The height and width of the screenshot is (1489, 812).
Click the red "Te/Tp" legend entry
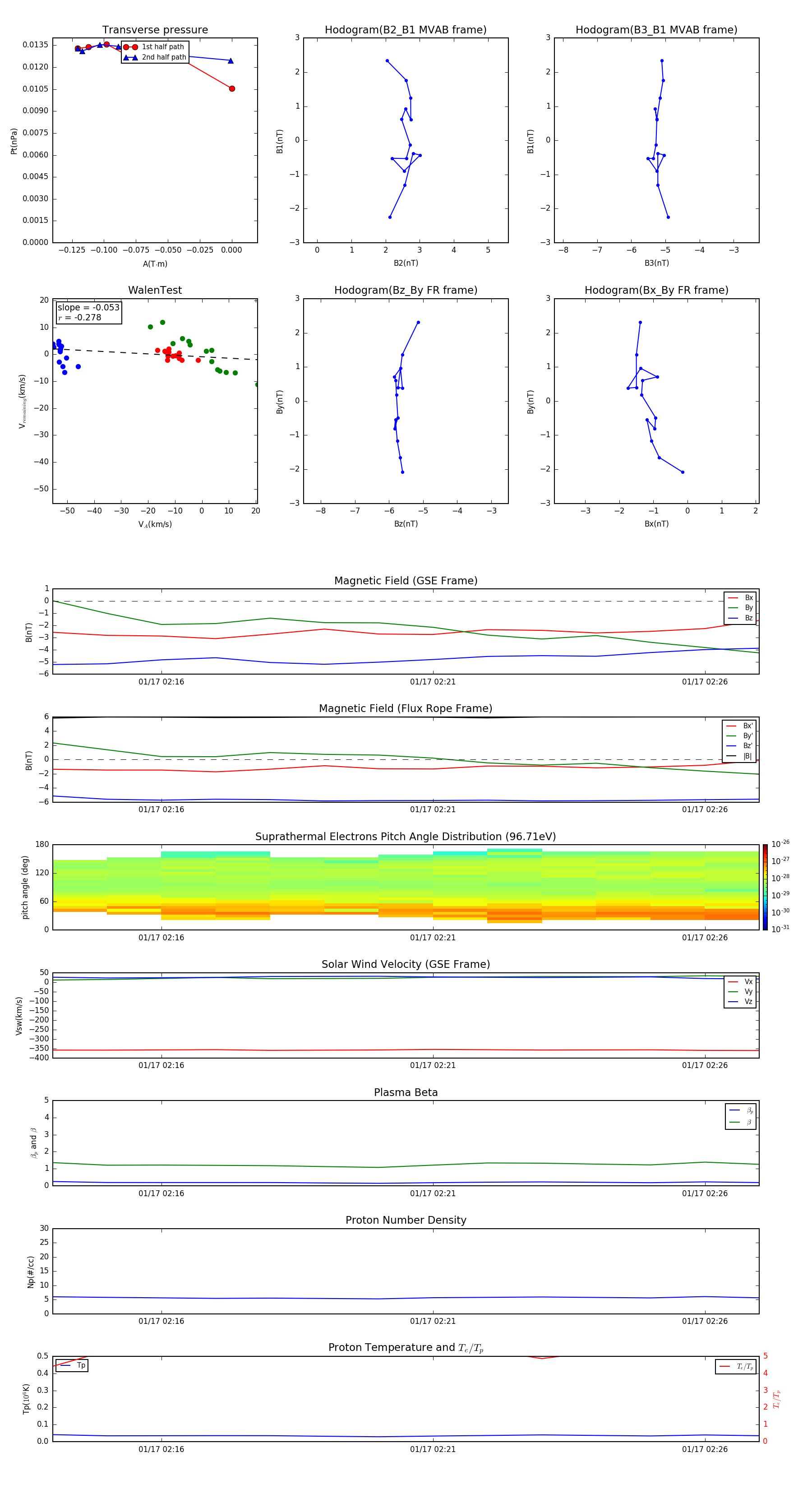(x=736, y=1366)
